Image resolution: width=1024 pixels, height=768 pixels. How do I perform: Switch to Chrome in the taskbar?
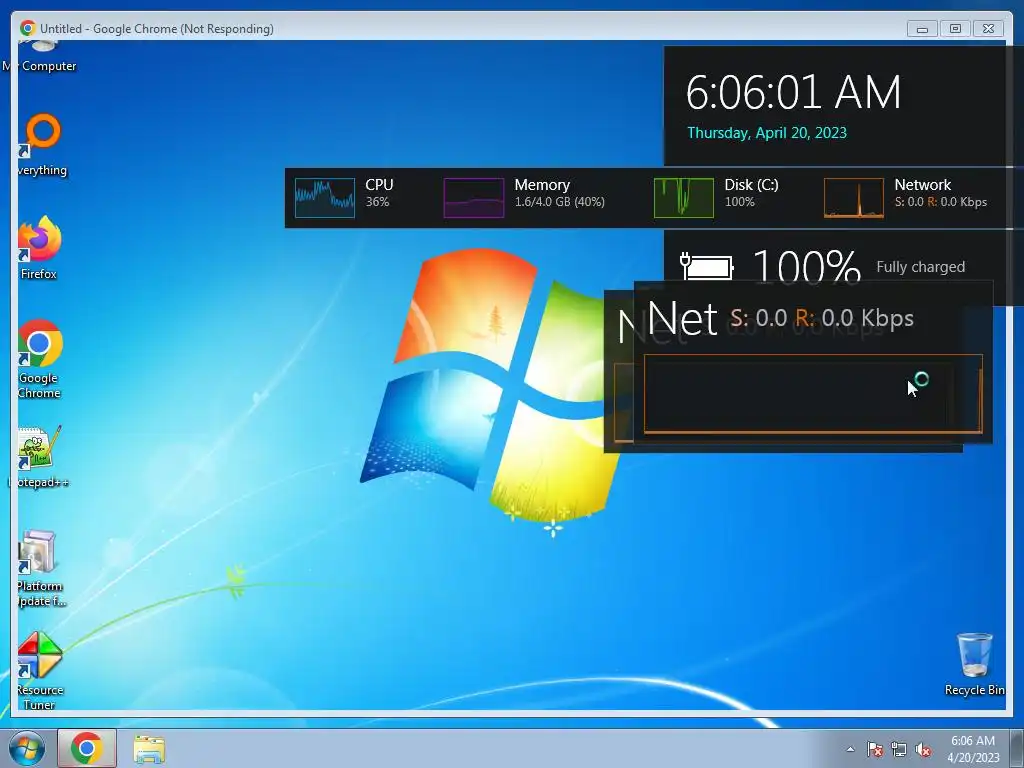[87, 748]
